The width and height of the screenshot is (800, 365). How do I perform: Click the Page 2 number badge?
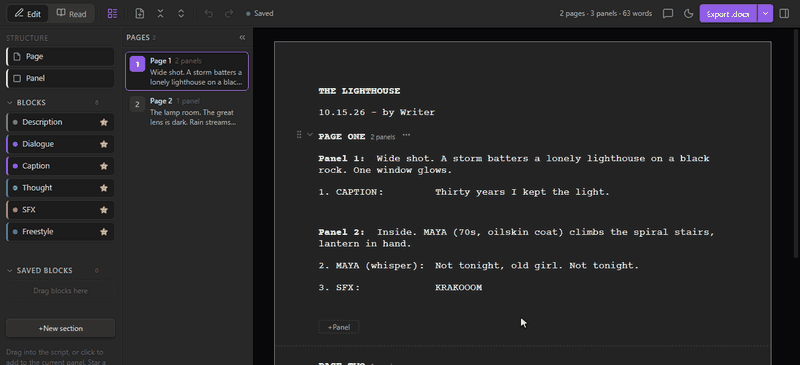click(137, 105)
